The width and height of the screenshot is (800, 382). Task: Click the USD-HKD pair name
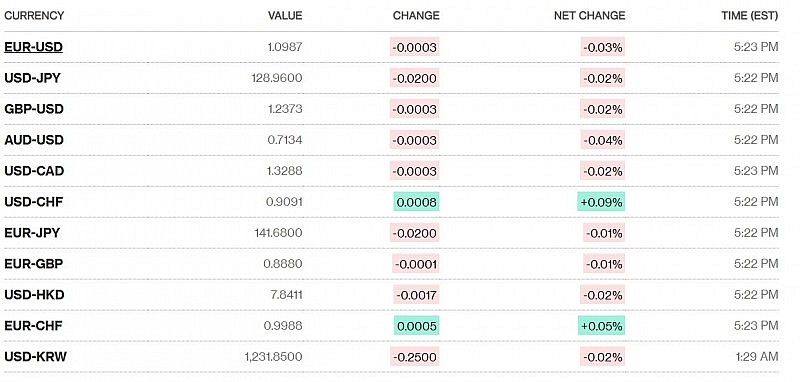pos(34,295)
